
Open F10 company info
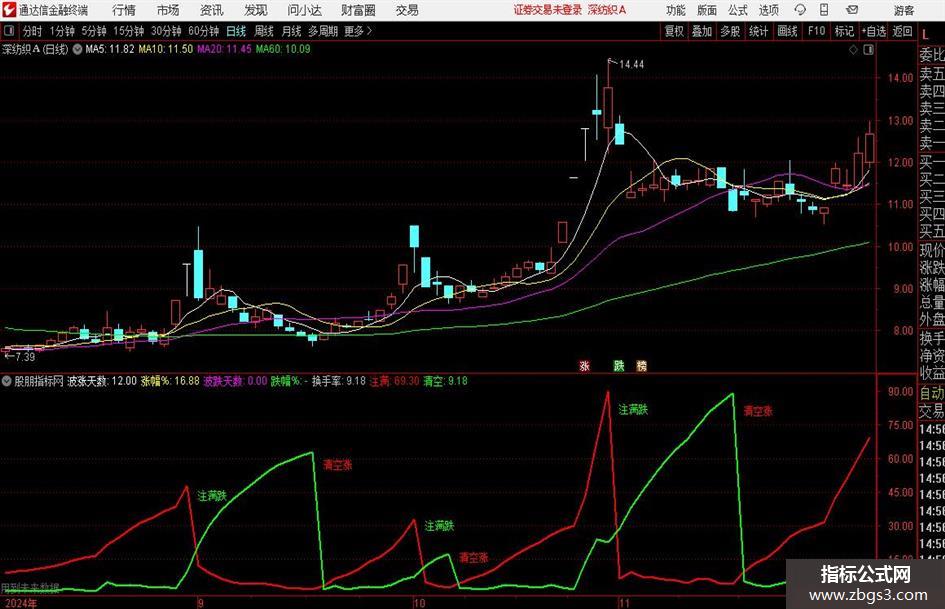pos(817,31)
